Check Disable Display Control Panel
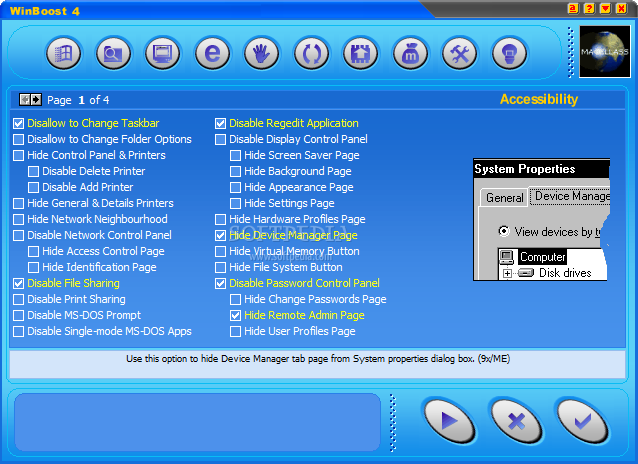 coord(221,140)
